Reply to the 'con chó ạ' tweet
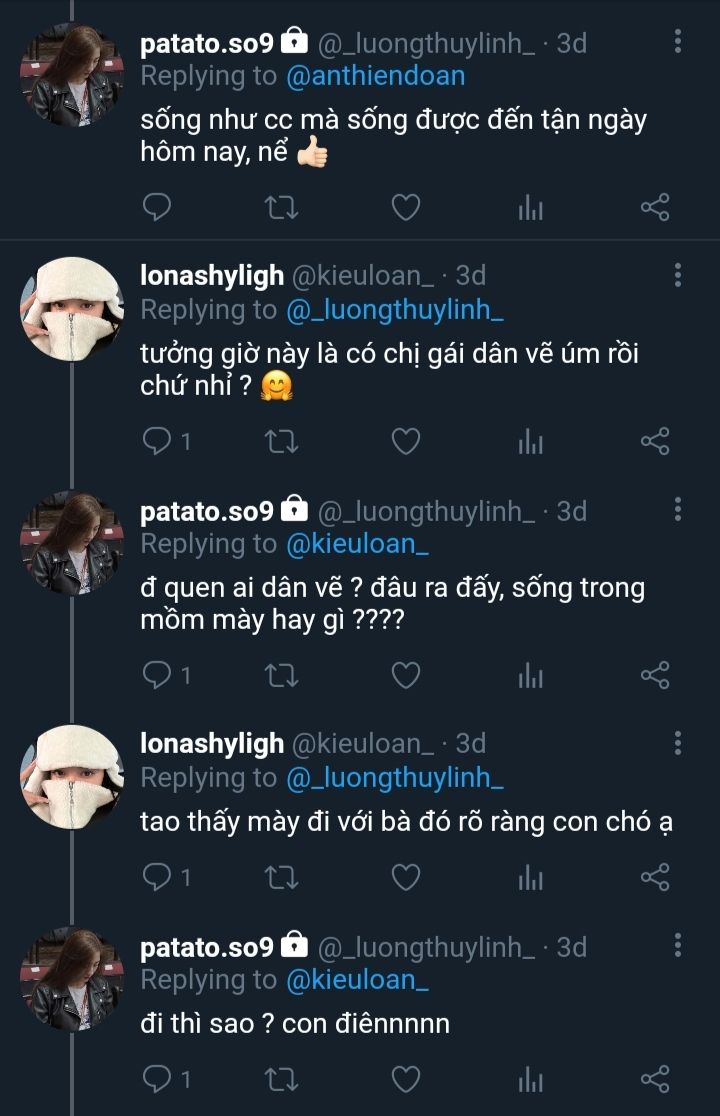Screen dimensions: 720x1116 tap(157, 877)
